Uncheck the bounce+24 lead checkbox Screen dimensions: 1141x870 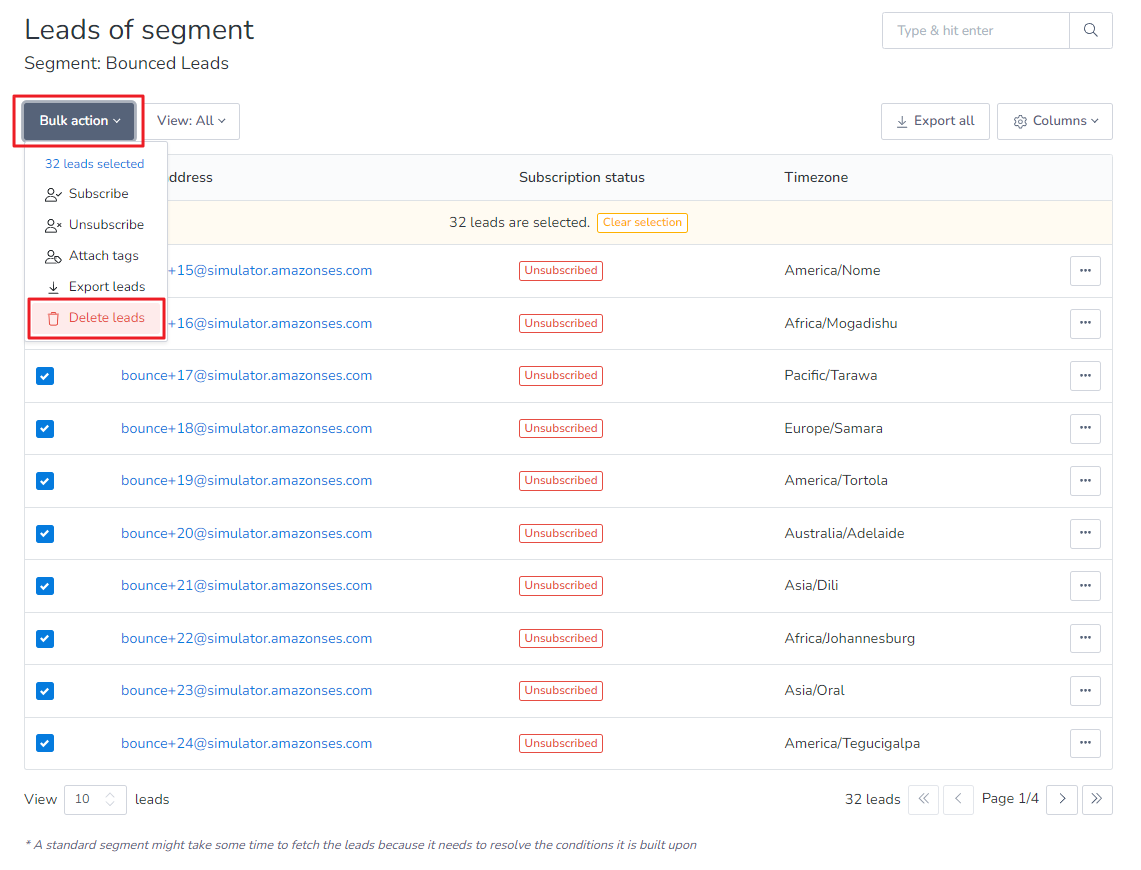[x=45, y=743]
